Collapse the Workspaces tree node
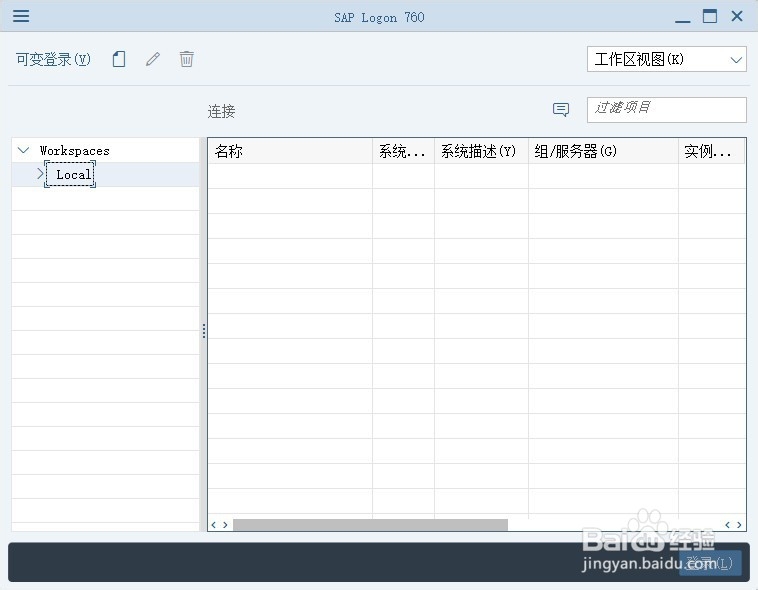 click(23, 150)
